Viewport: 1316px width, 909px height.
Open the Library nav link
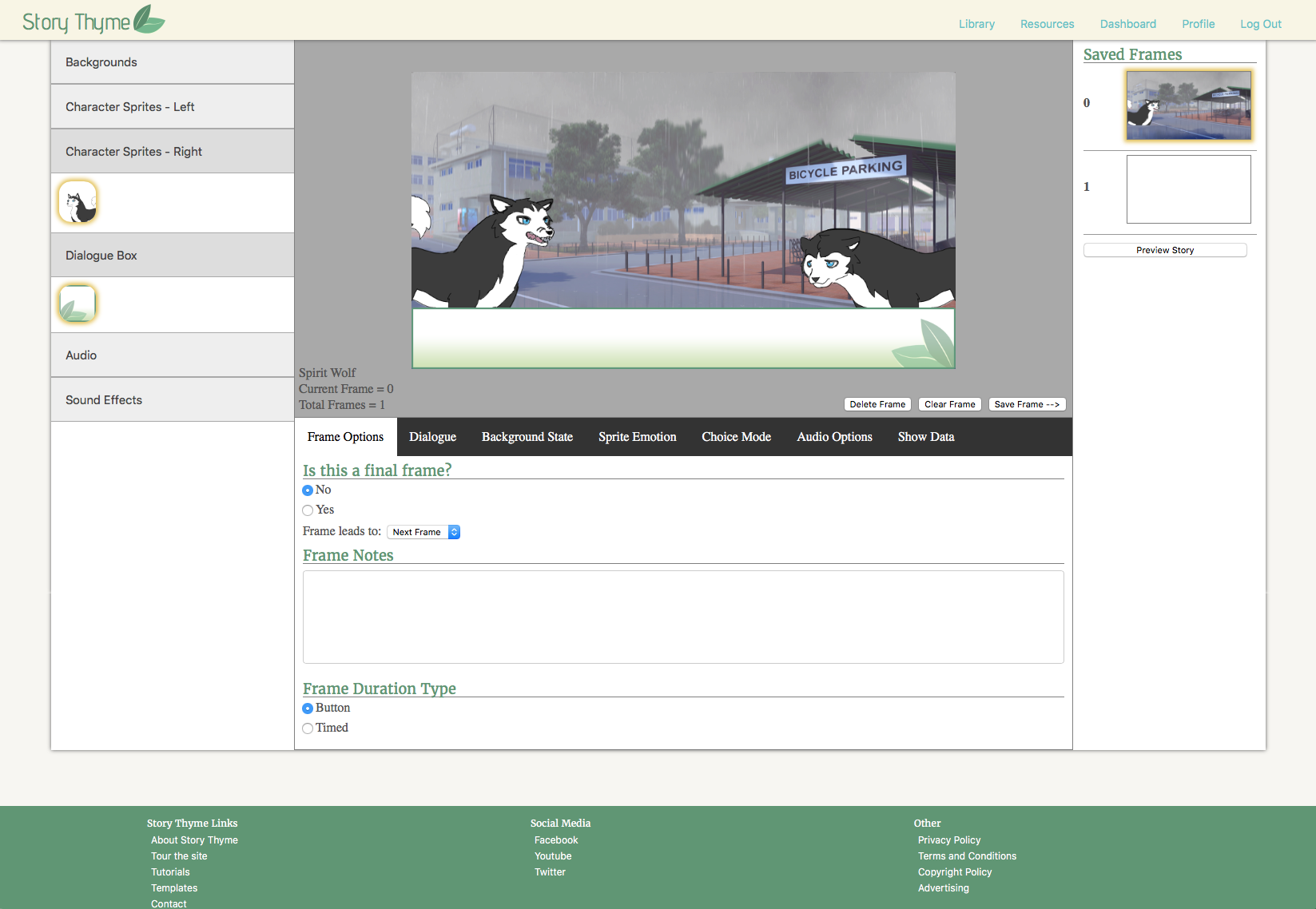pos(976,24)
